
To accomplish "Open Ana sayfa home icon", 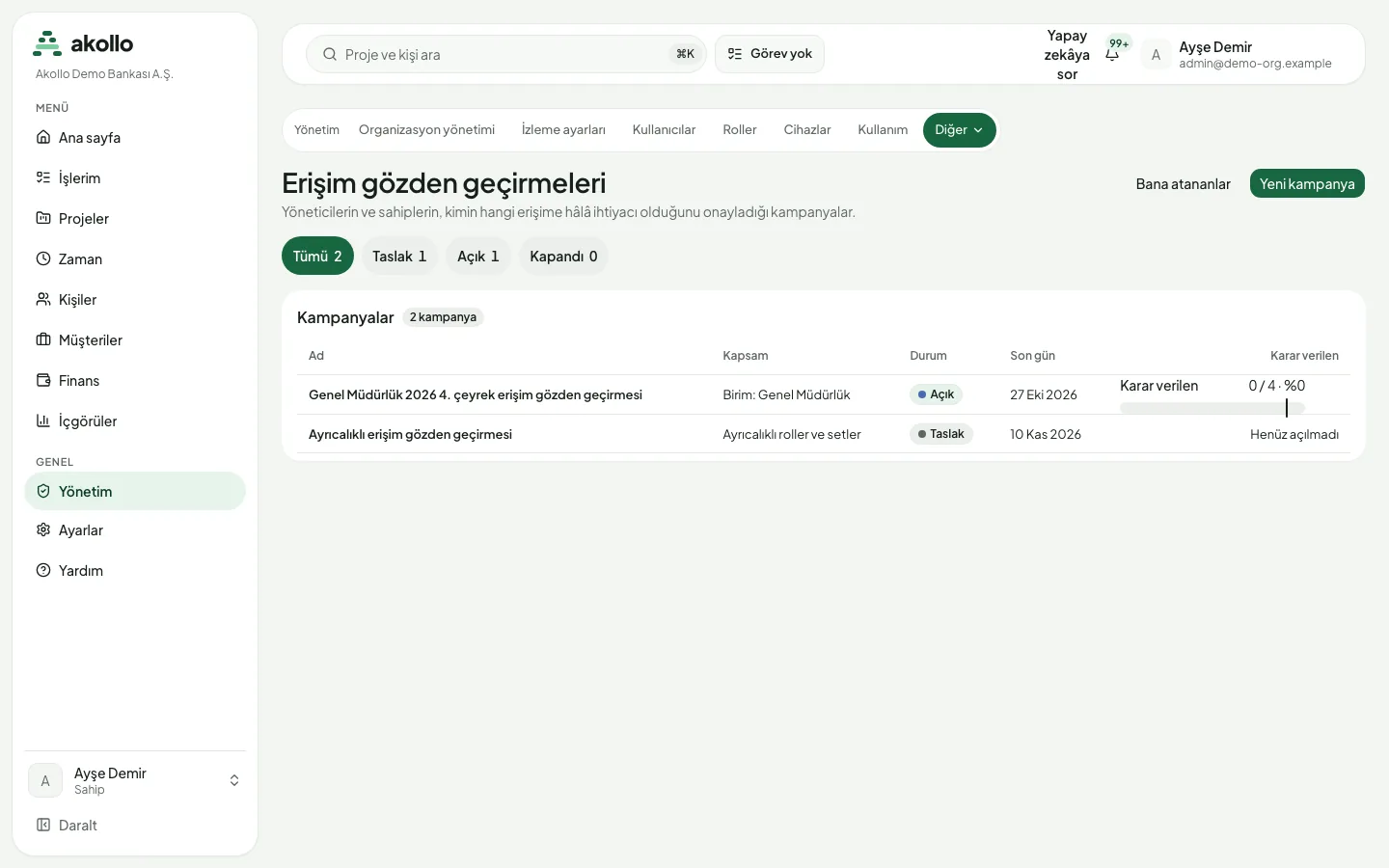I will point(43,137).
